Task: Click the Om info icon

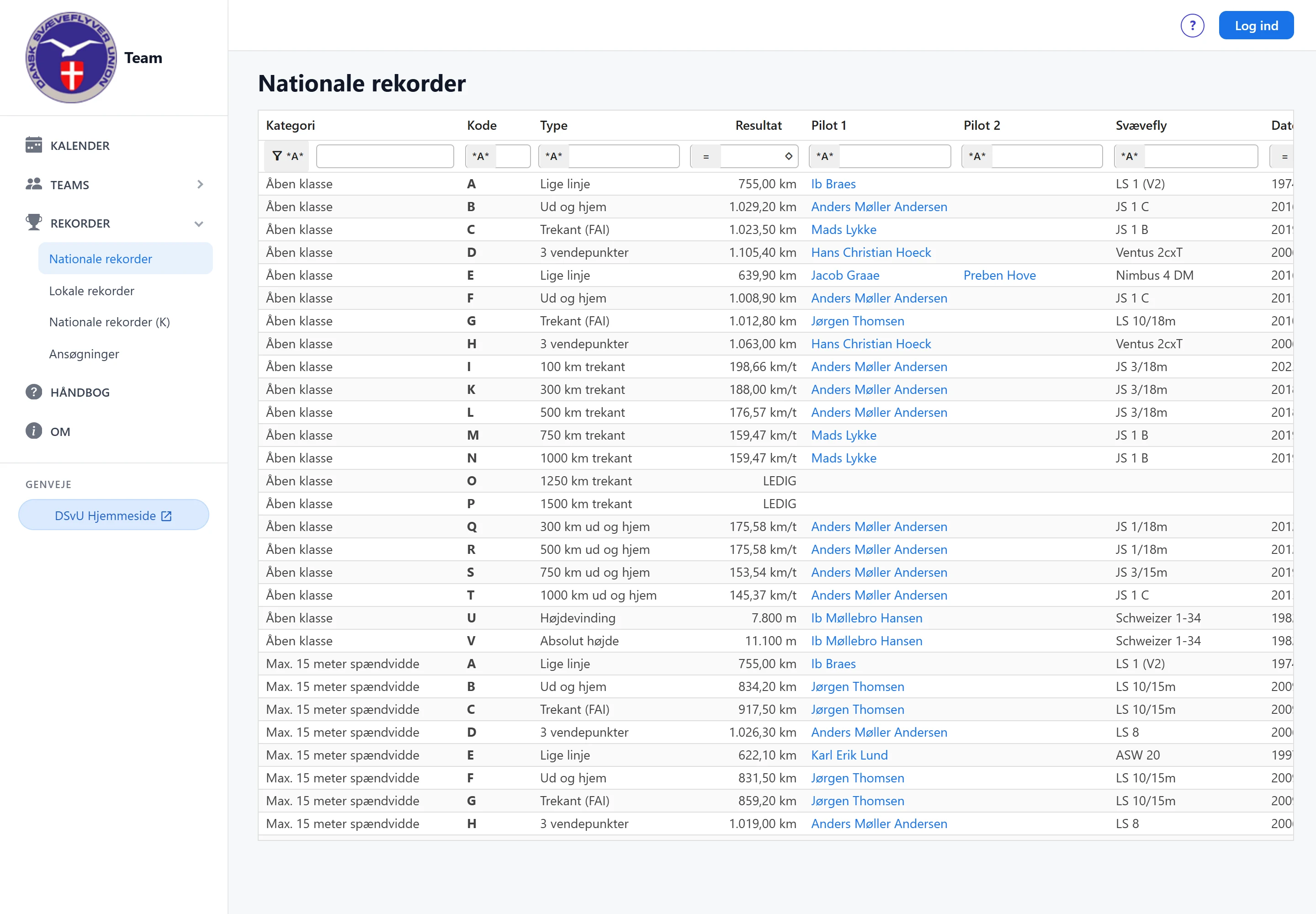Action: (34, 430)
